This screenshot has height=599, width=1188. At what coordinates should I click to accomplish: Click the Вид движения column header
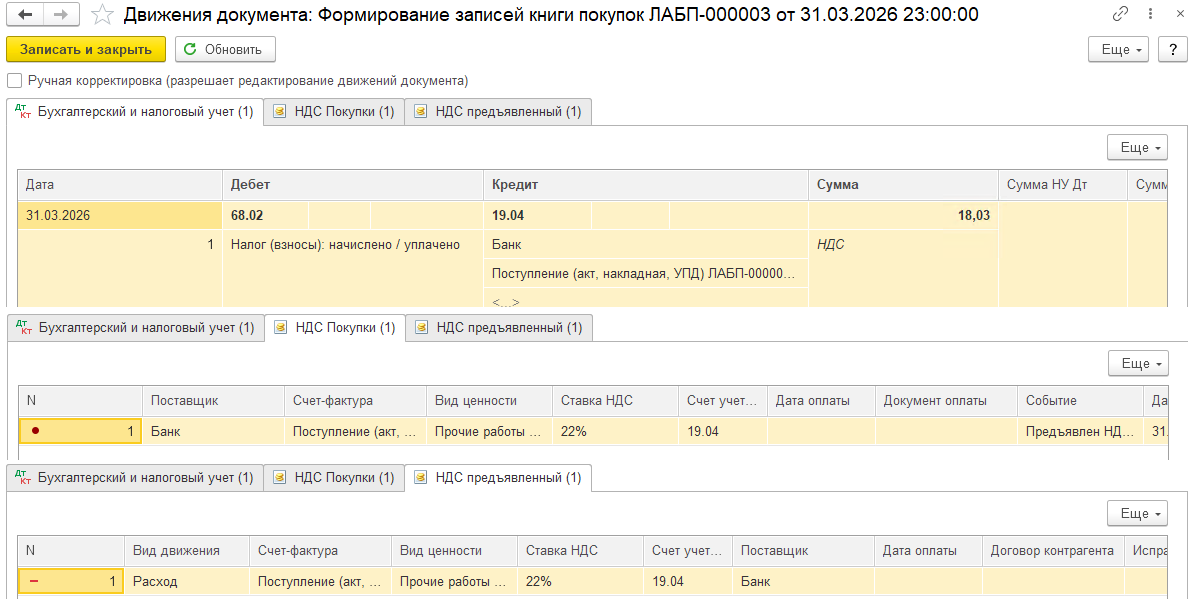[x=176, y=550]
